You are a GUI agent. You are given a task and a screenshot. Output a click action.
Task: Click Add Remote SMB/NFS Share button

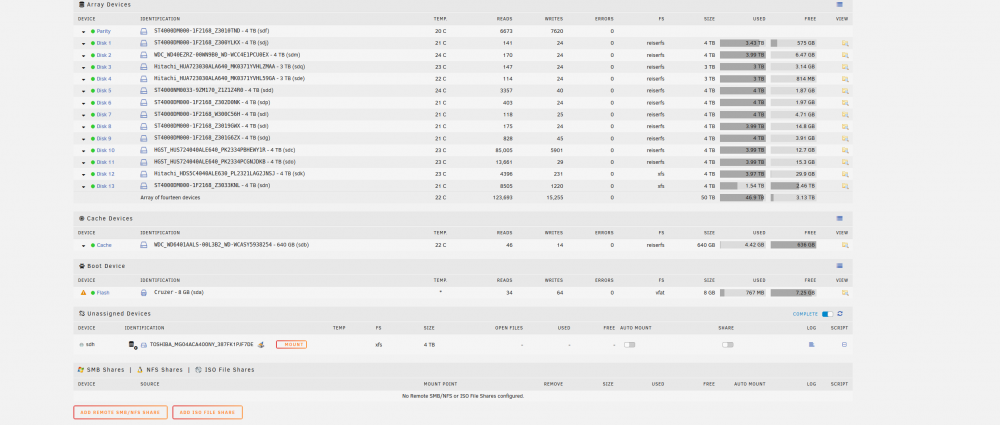pos(121,412)
